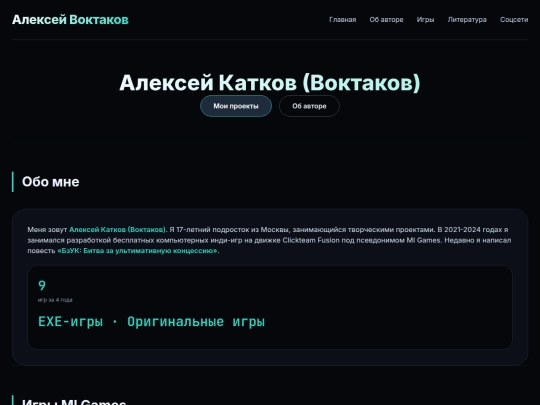Viewport: 540px width, 405px height.
Task: Click the number 9 stat
Action: click(42, 285)
